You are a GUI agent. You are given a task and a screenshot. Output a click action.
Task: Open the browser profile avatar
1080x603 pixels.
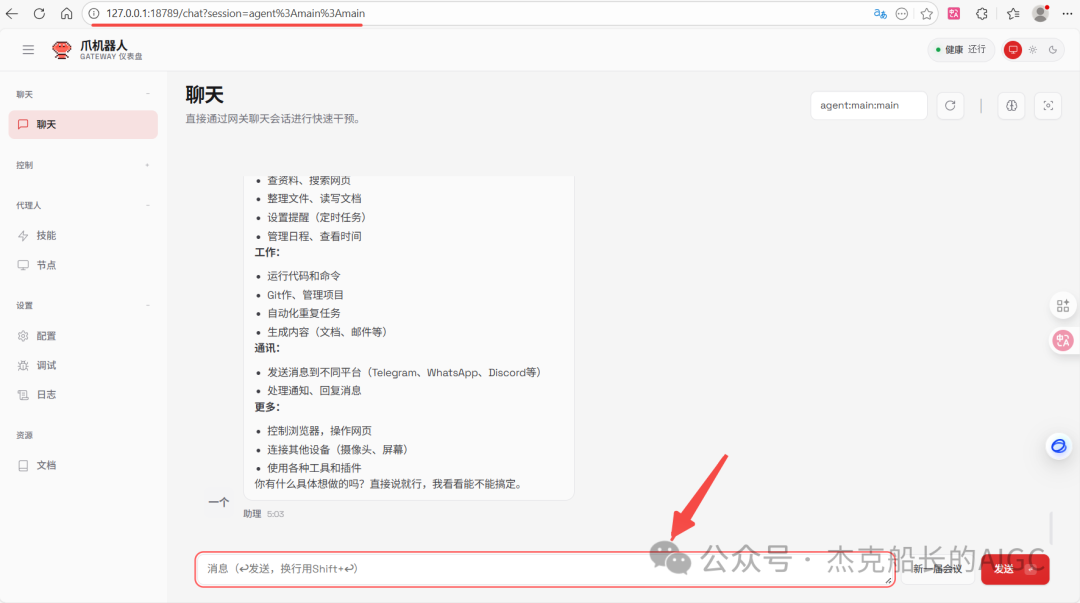click(x=1040, y=13)
